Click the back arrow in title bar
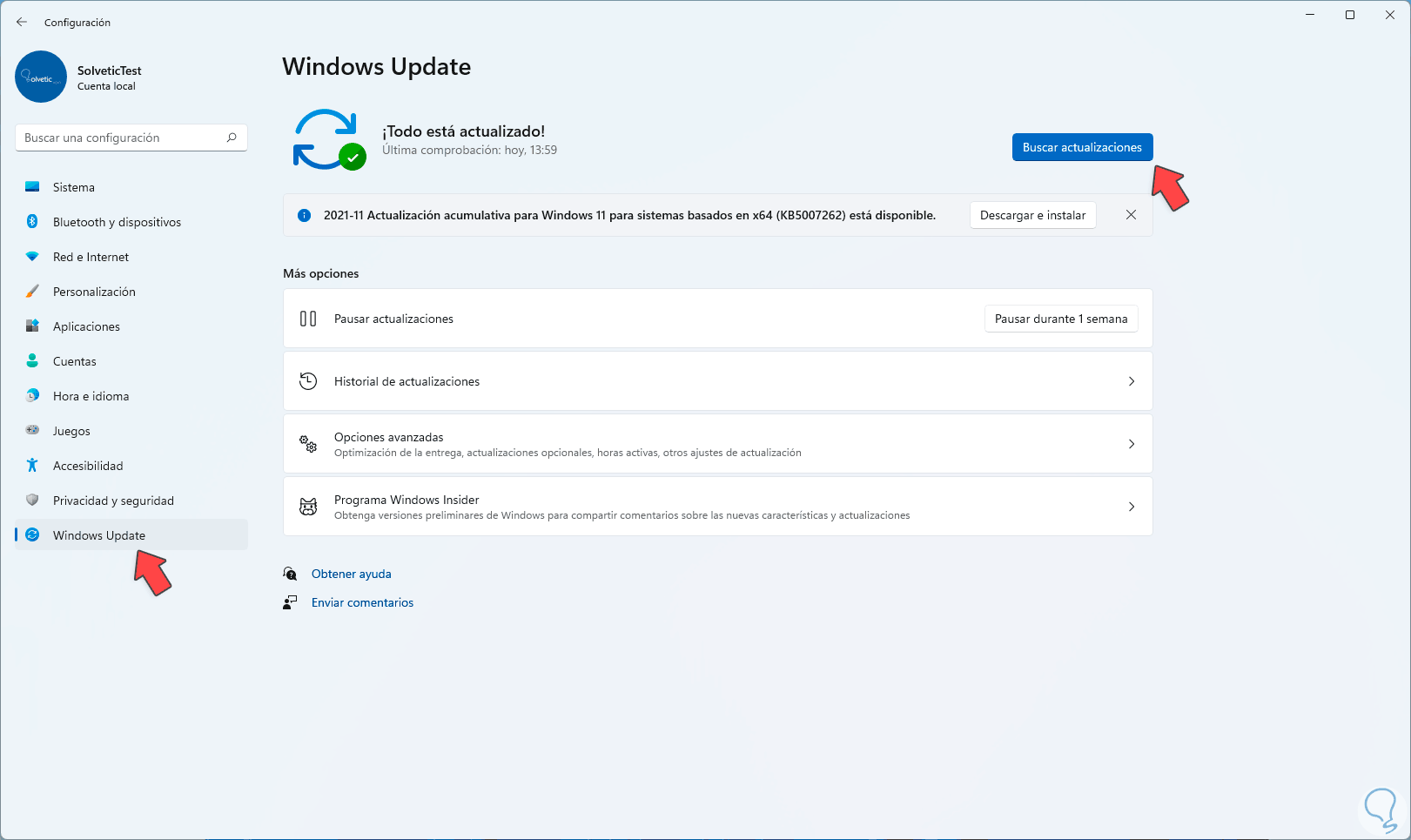1411x840 pixels. pos(22,22)
